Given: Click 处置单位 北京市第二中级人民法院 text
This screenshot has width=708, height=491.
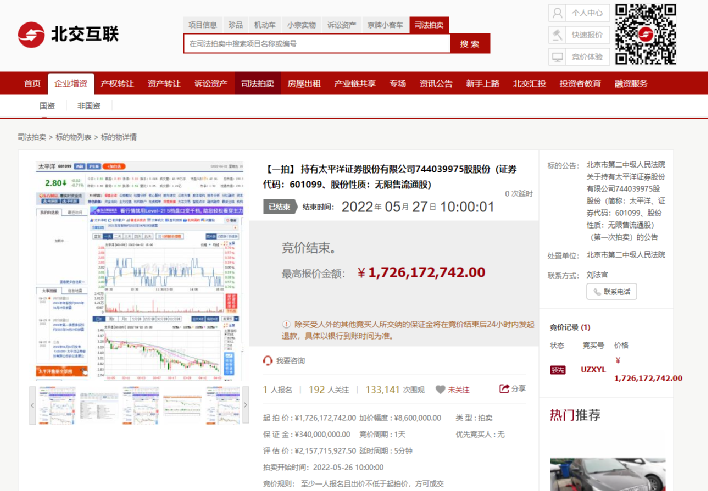Looking at the screenshot, I should 625,255.
